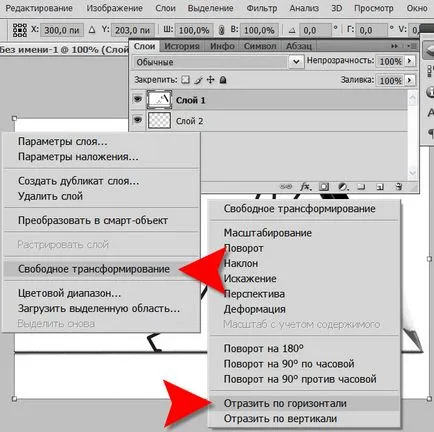Image resolution: width=434 pixels, height=432 pixels.
Task: Click the delete layer trash icon
Action: pyautogui.click(x=398, y=187)
